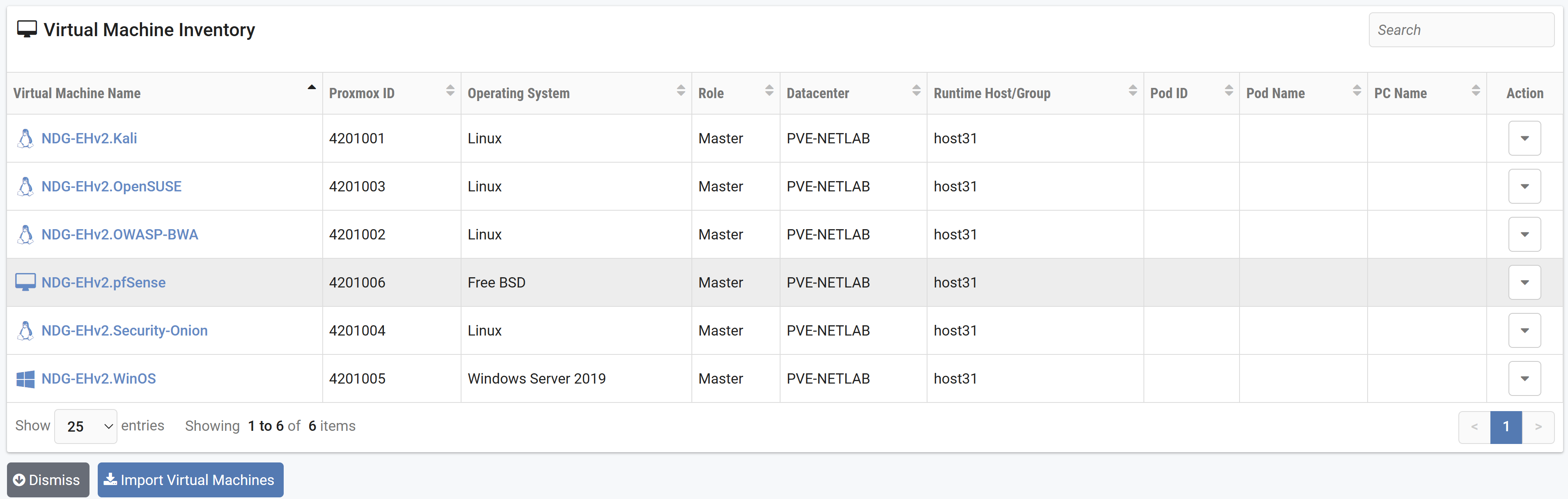The width and height of the screenshot is (1568, 499).
Task: Sort table by Proxmox ID arrows
Action: (x=450, y=91)
